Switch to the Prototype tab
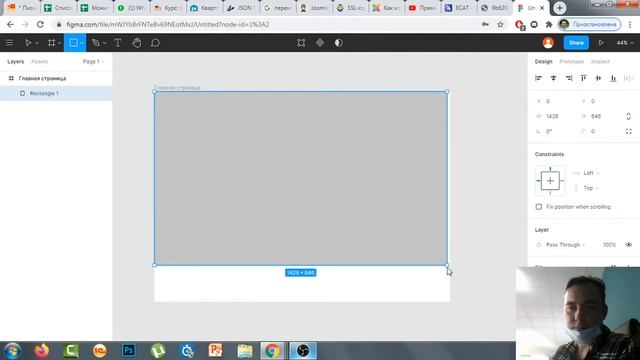640x360 pixels. tap(571, 62)
